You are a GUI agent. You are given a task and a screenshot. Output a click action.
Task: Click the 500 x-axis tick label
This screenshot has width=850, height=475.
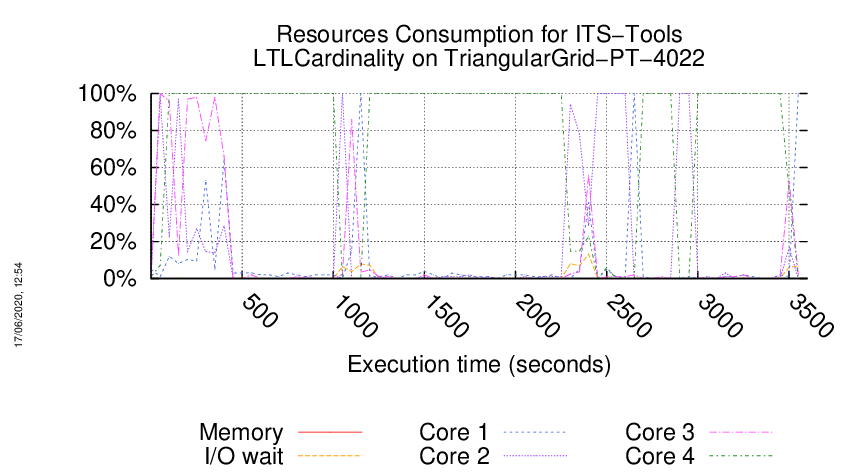(260, 311)
